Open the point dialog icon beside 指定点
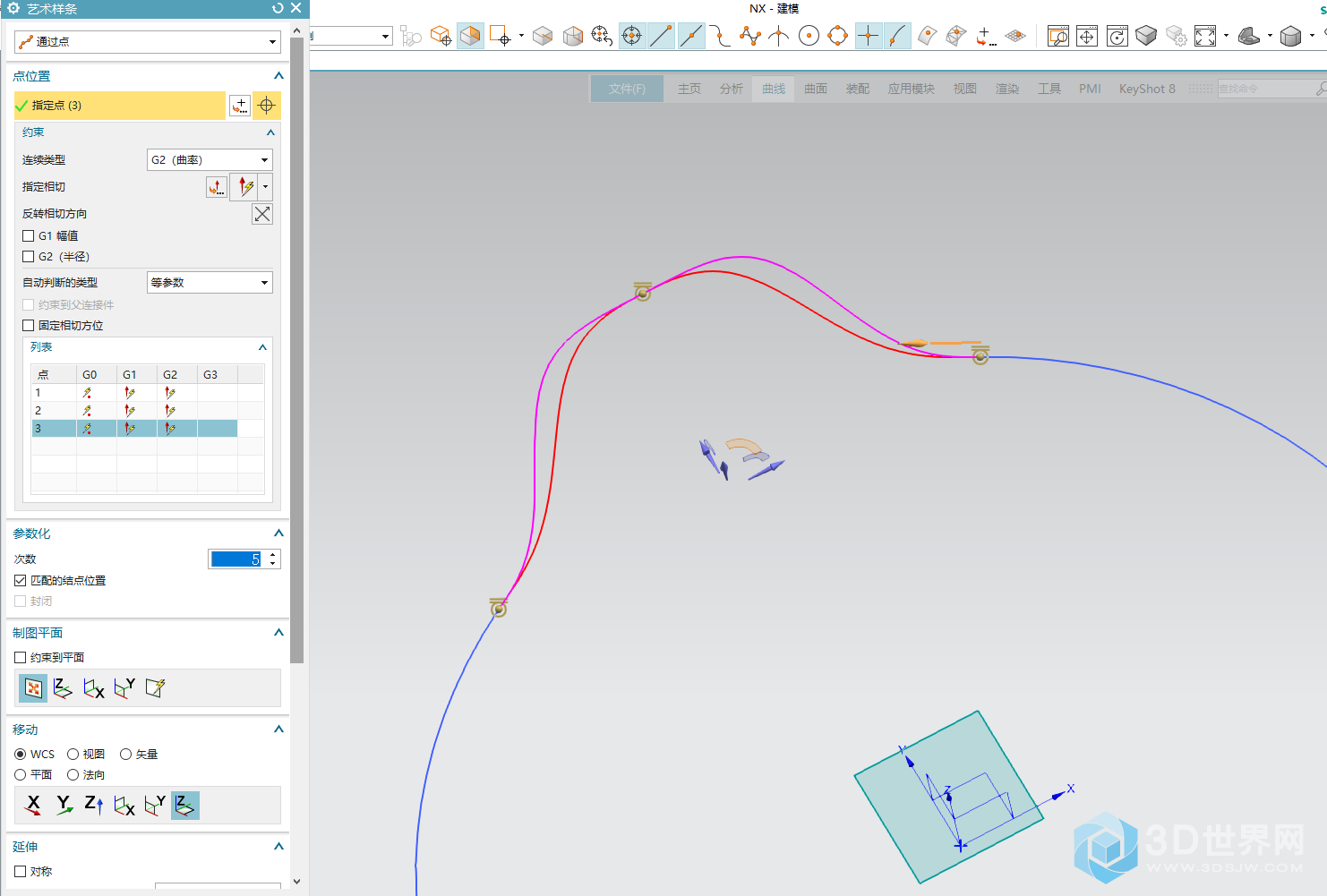Image resolution: width=1327 pixels, height=896 pixels. click(x=240, y=106)
